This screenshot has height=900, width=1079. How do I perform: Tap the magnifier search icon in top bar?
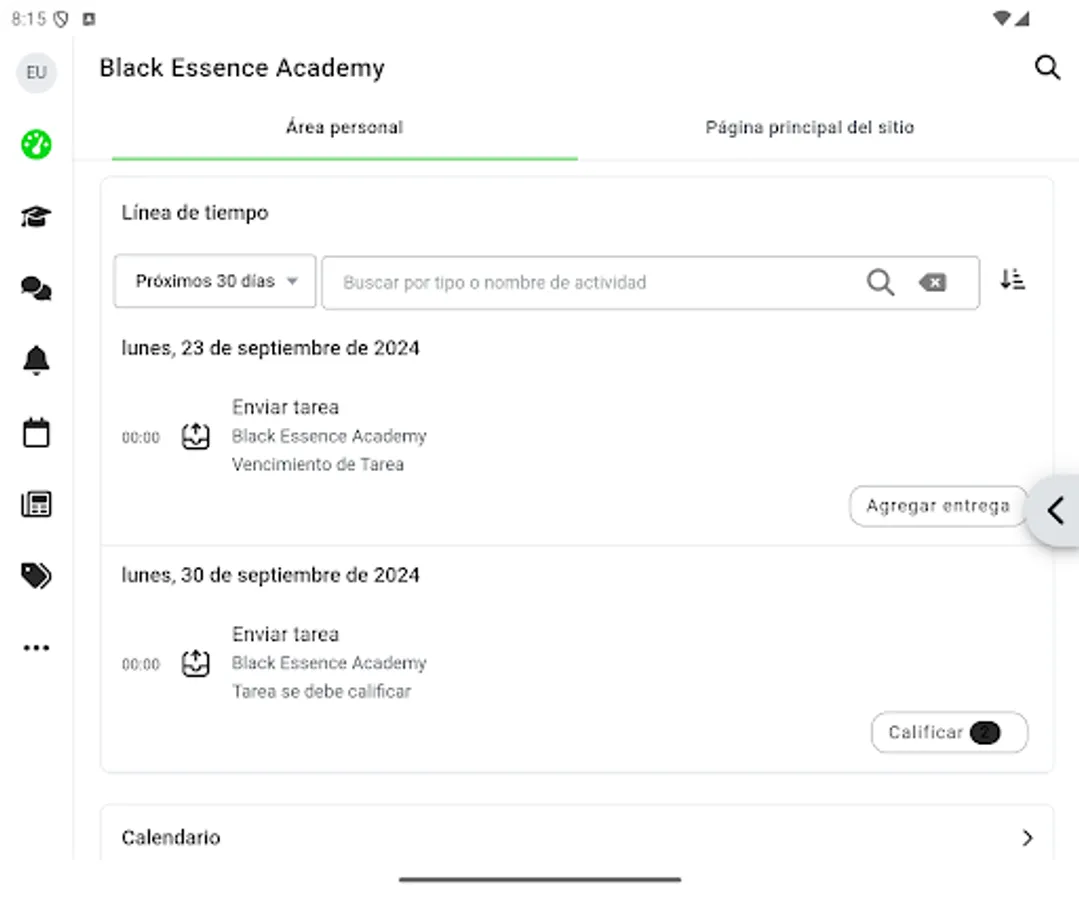1047,67
